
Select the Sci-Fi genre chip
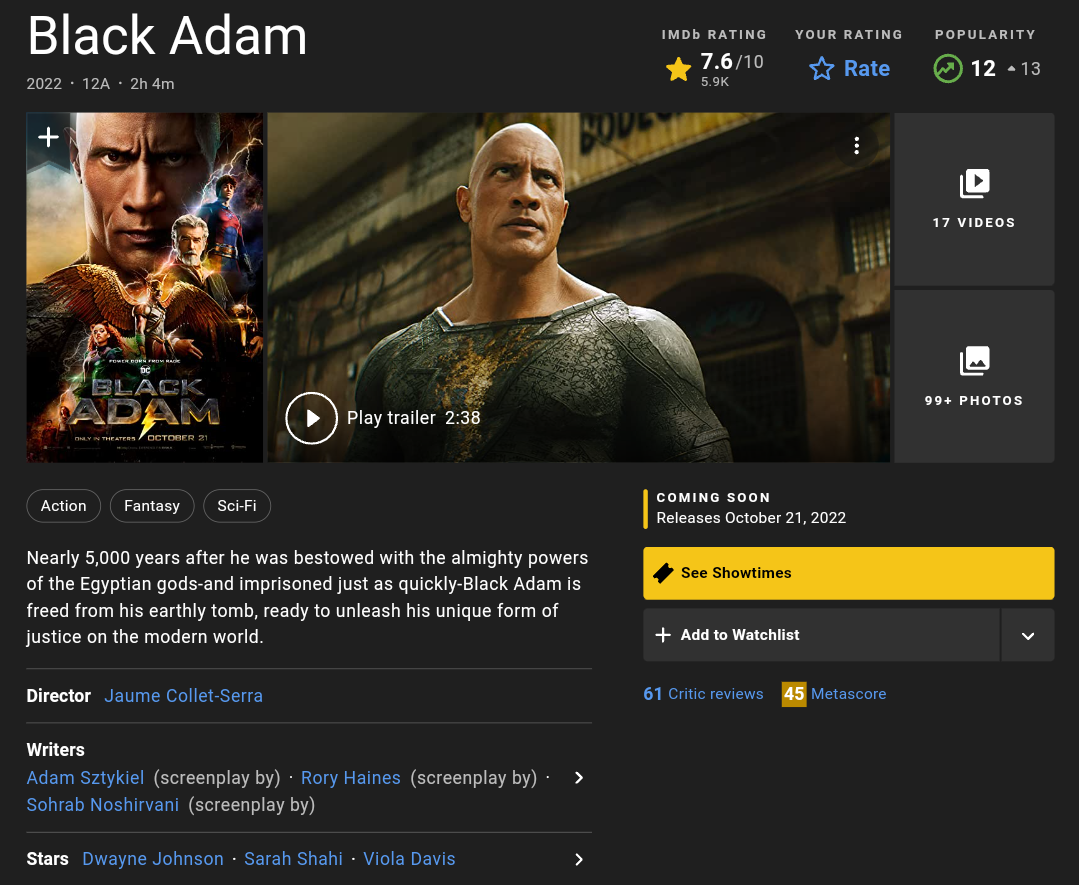237,506
